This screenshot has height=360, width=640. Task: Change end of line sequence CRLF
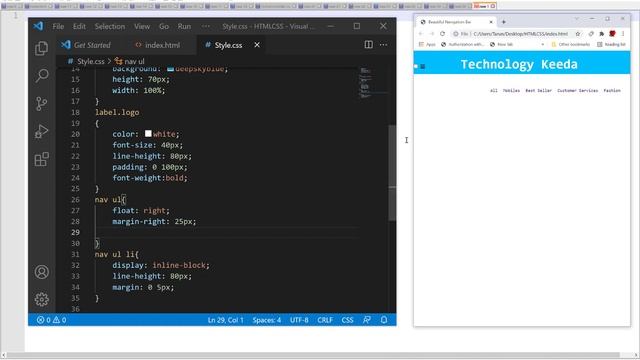[x=325, y=320]
